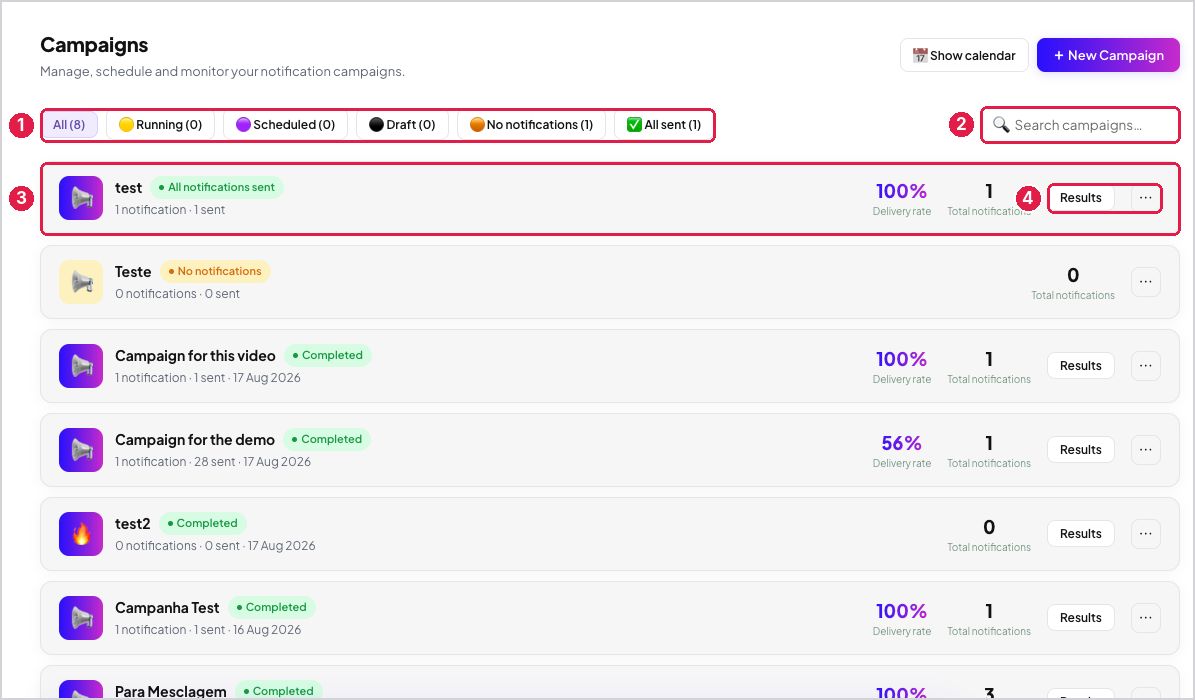1195x700 pixels.
Task: Click the test2 campaign fire icon
Action: 81,534
